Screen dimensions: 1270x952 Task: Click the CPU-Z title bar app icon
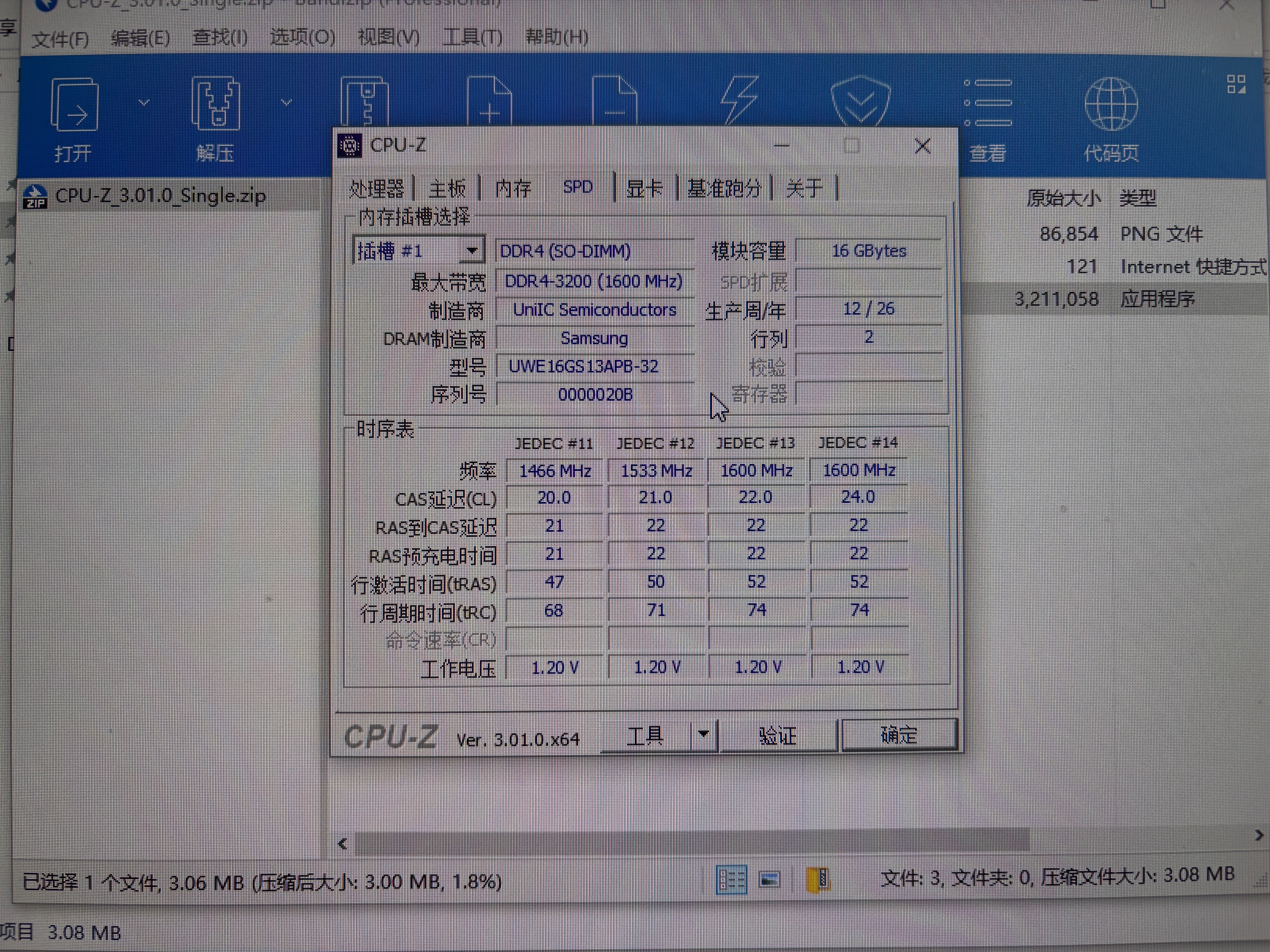coord(349,146)
